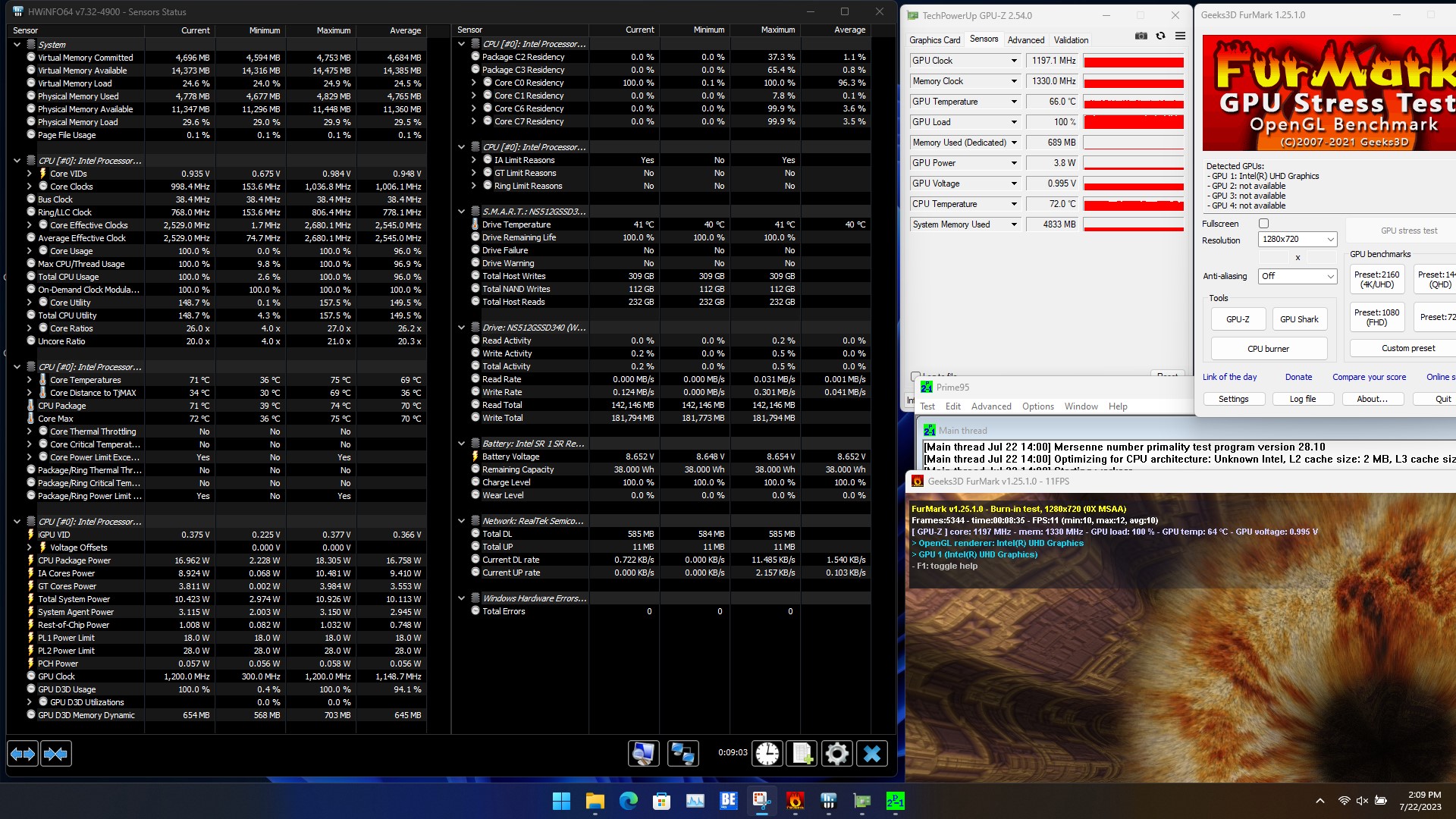The height and width of the screenshot is (819, 1456).
Task: Open the FurMark Anti-aliasing dropdown
Action: pyautogui.click(x=1297, y=277)
